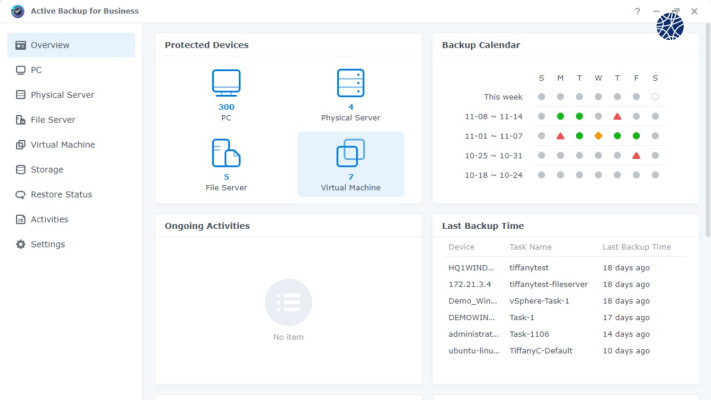Click the File Server icon in Protected Devices
Screen dimensions: 711x400
pyautogui.click(x=226, y=153)
